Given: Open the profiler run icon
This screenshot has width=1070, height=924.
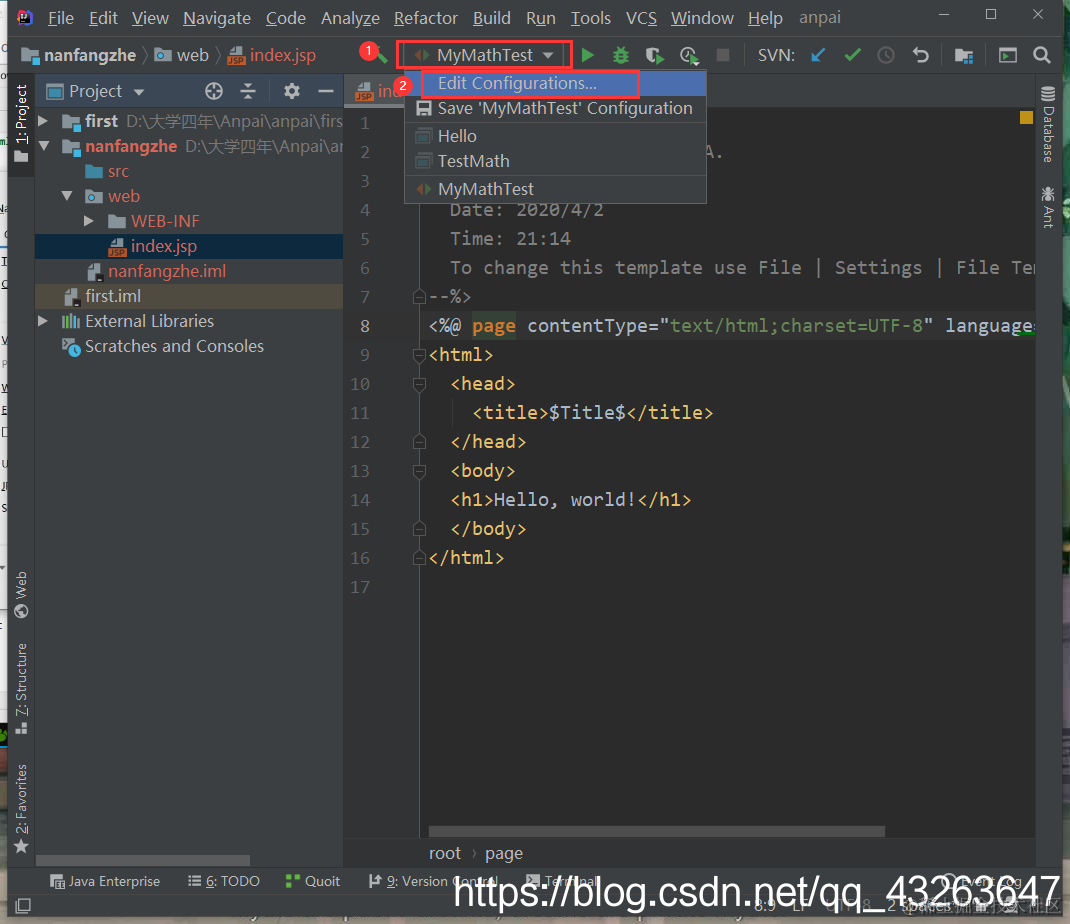Looking at the screenshot, I should 689,55.
